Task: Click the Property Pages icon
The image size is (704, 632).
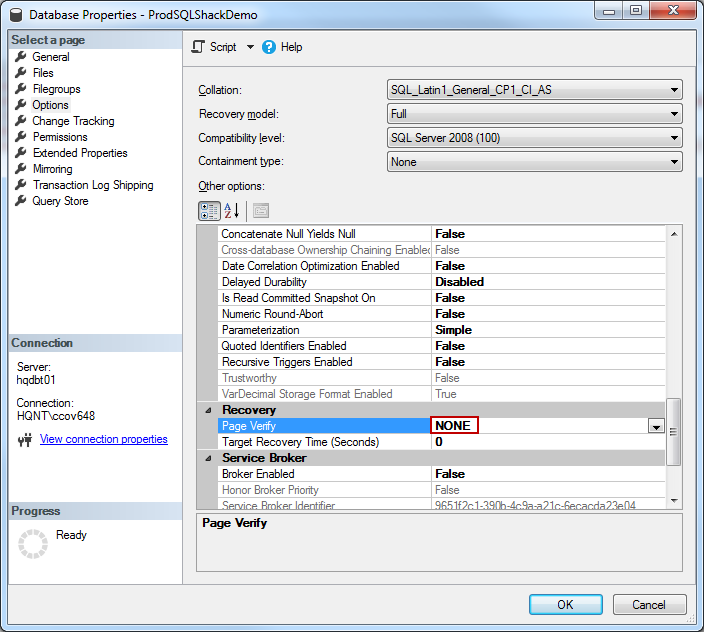Action: [x=260, y=210]
